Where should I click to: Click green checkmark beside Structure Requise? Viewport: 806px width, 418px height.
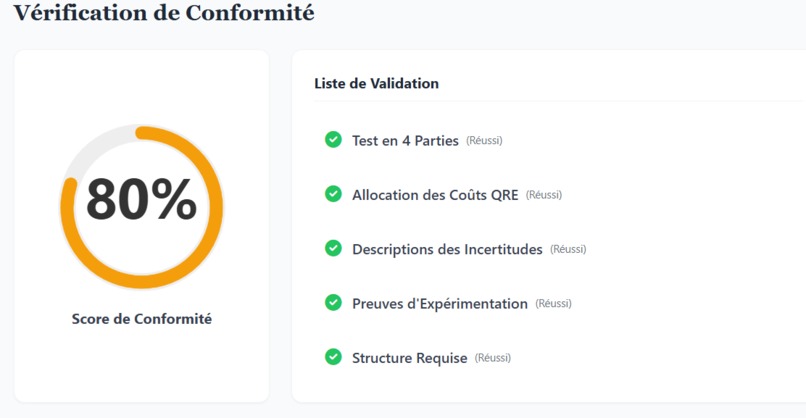click(x=333, y=357)
